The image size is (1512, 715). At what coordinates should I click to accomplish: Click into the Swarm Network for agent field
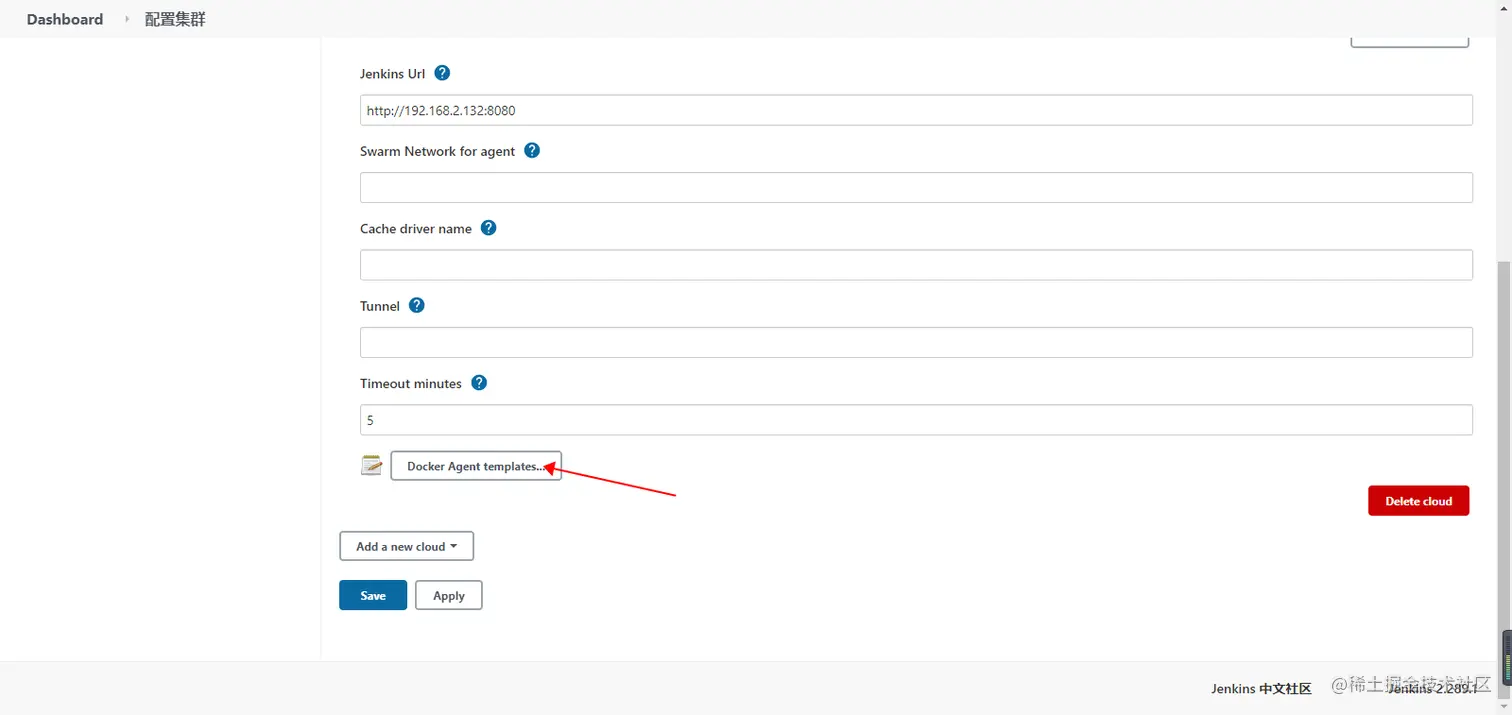point(915,187)
